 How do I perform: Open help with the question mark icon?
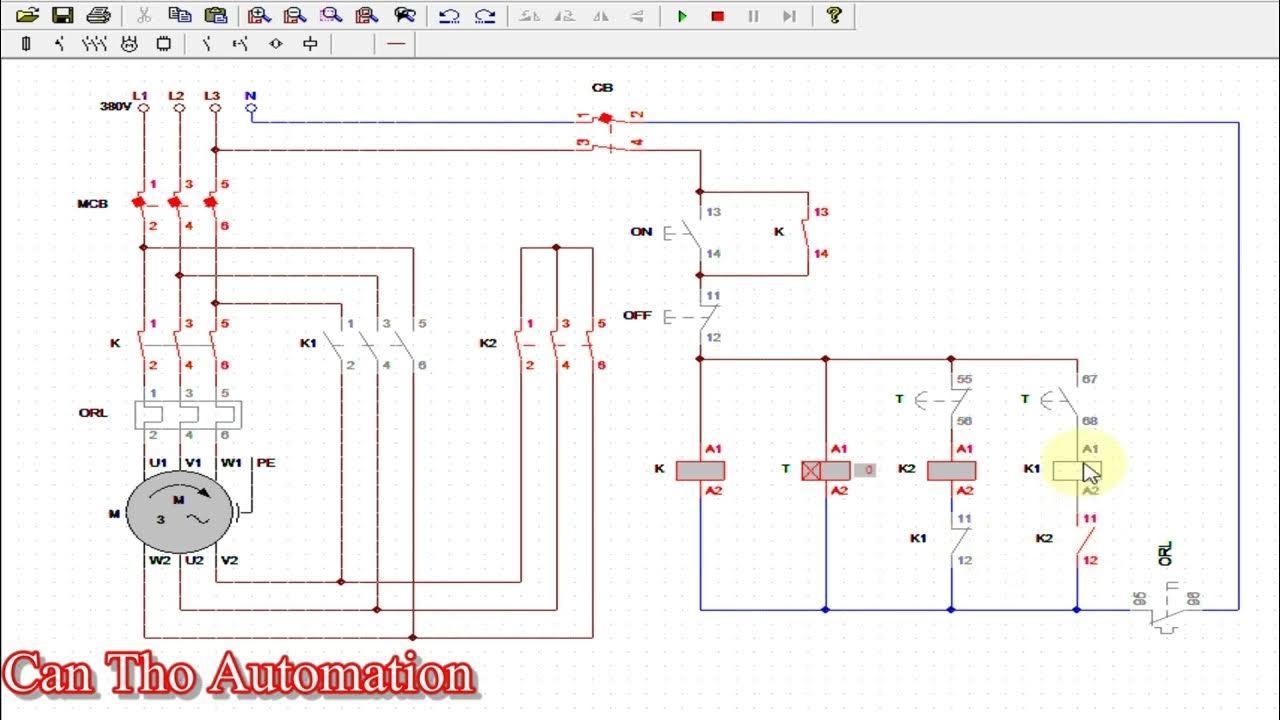(834, 15)
